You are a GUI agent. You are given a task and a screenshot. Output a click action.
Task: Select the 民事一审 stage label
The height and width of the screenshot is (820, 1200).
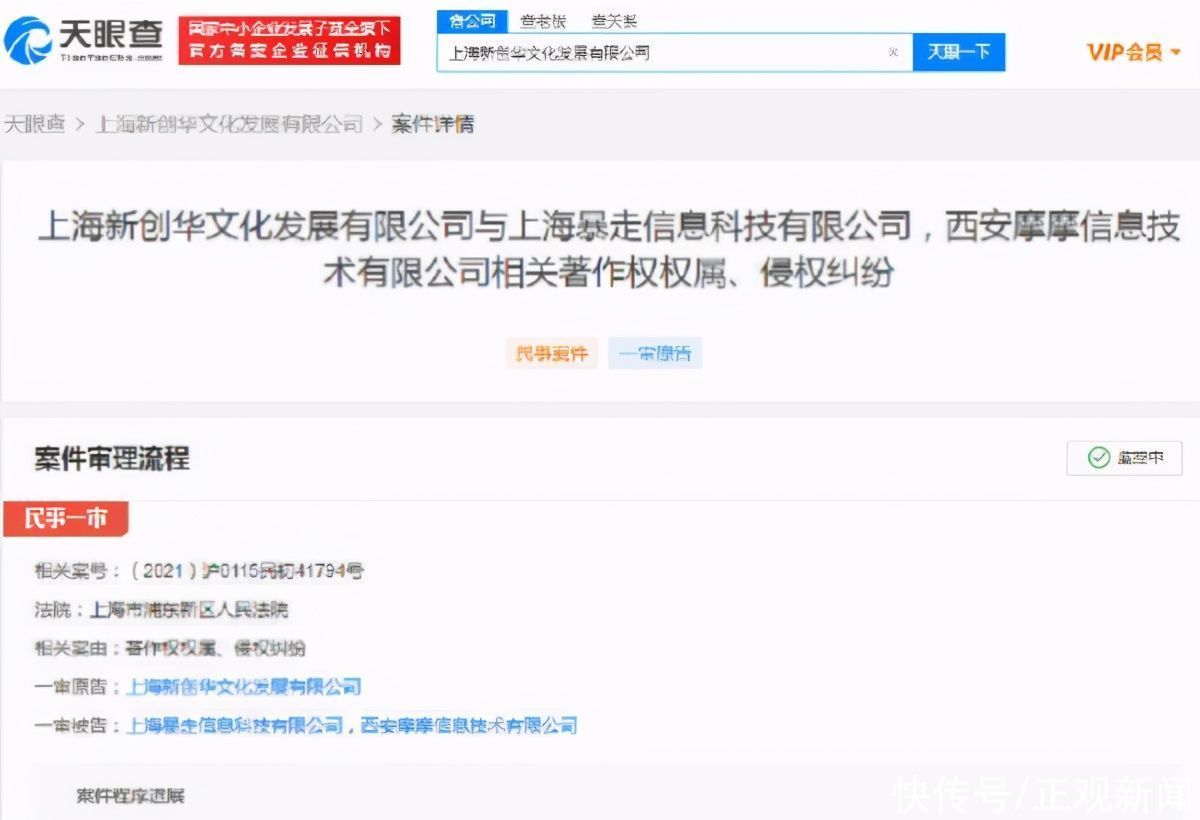64,519
